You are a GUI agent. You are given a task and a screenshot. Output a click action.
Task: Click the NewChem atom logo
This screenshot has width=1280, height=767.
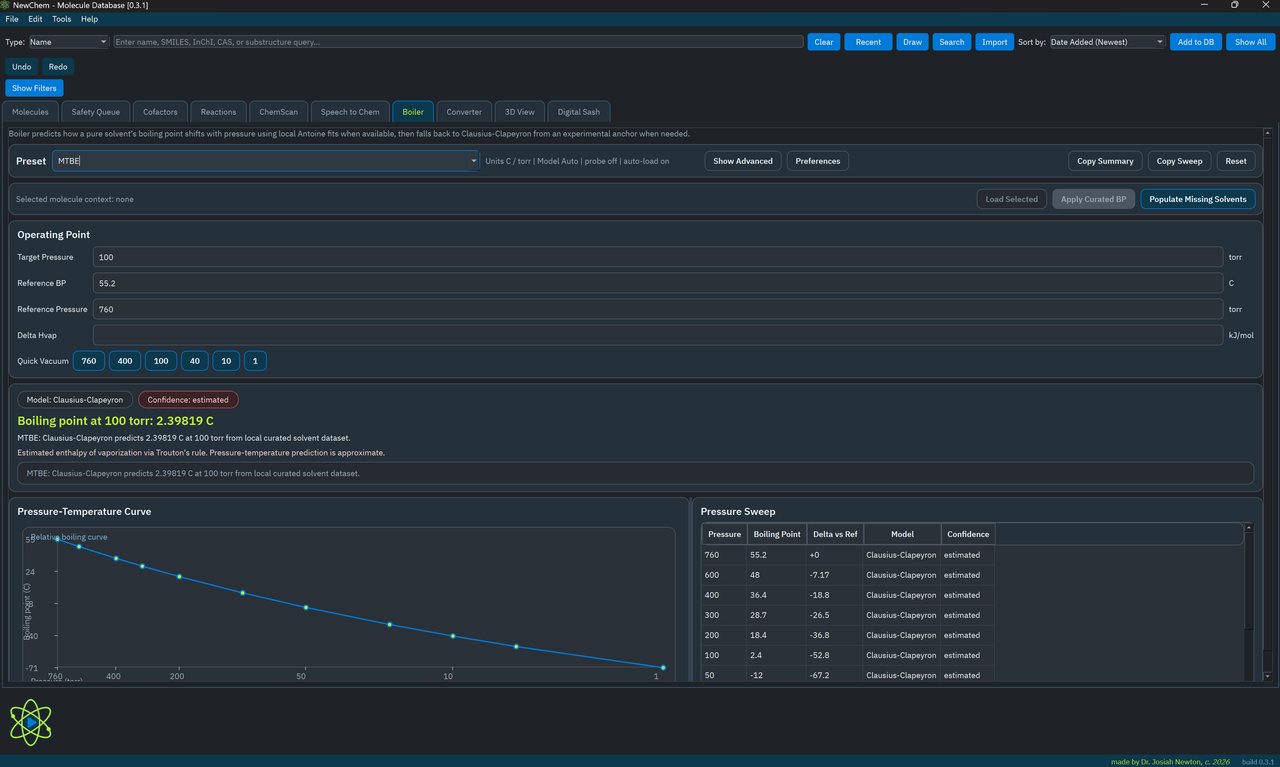33,722
